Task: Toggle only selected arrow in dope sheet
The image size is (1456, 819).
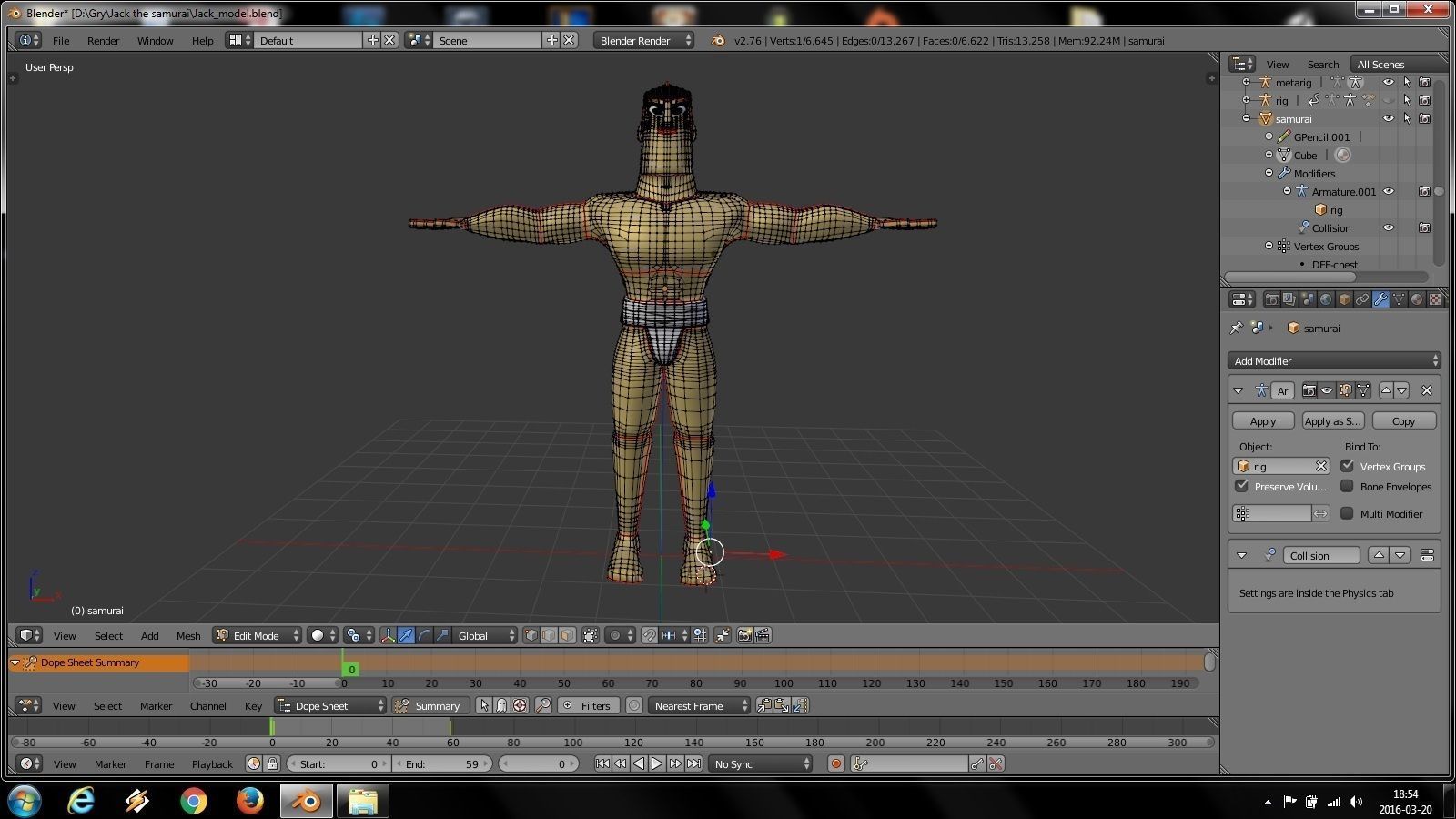Action: (x=484, y=705)
